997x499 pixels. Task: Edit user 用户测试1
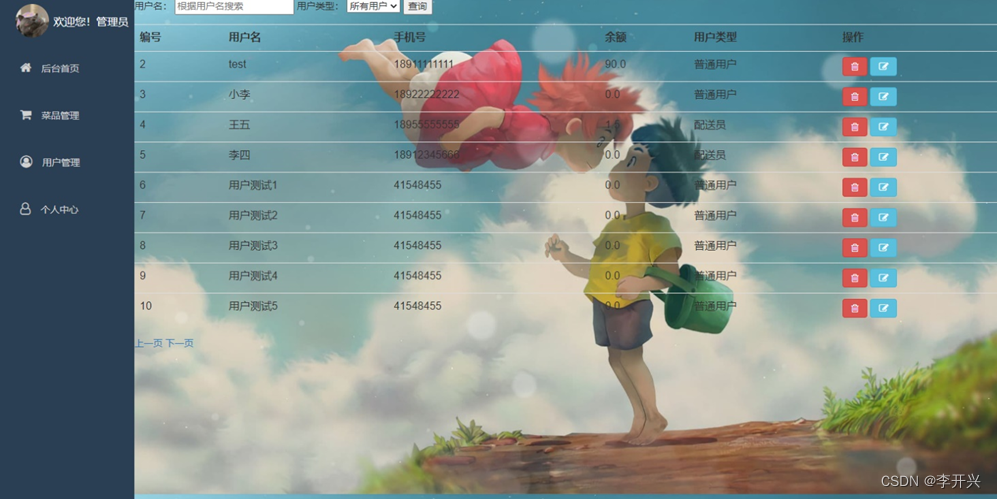pos(883,188)
